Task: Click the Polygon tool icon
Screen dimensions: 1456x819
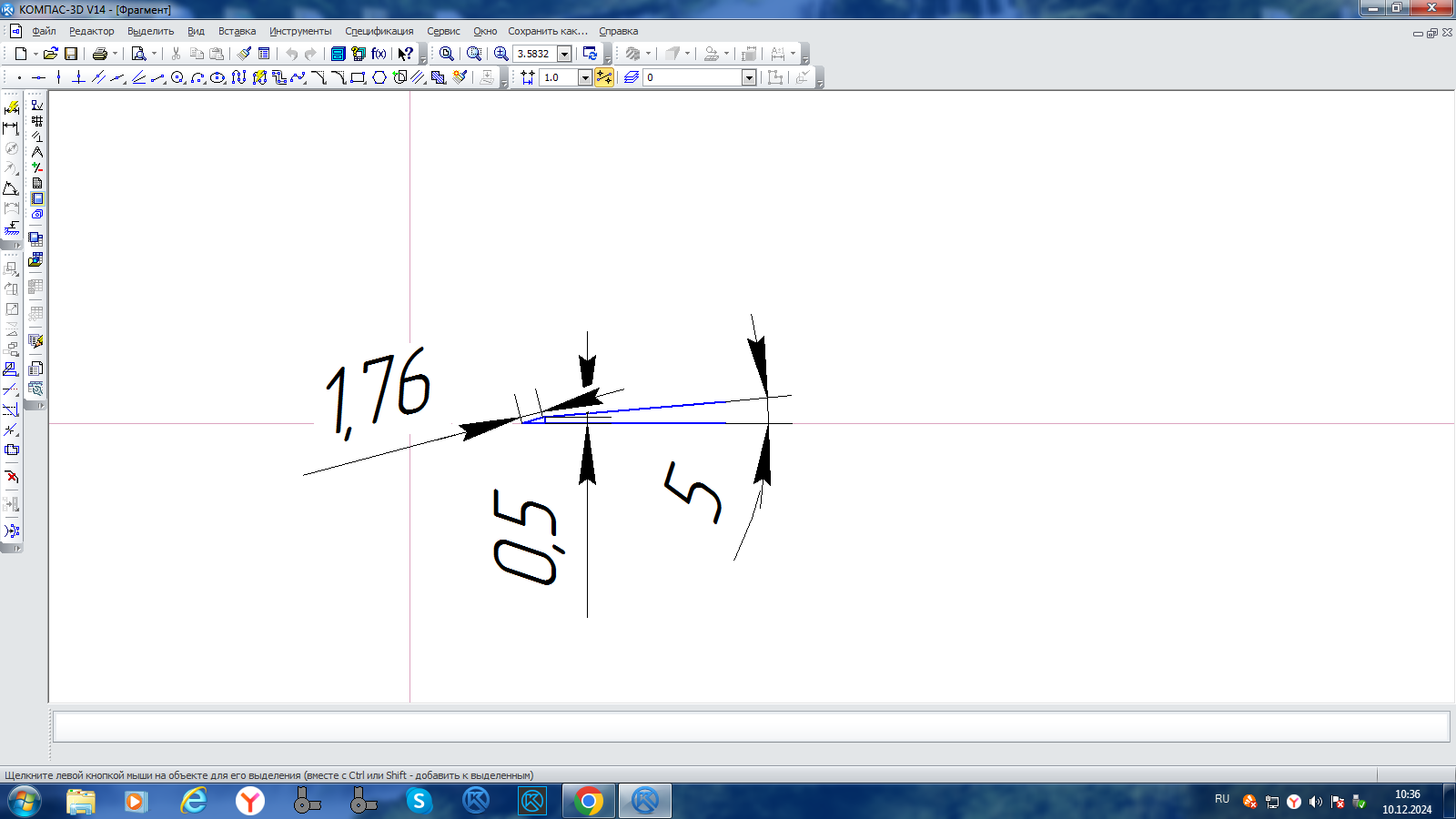Action: coord(379,78)
